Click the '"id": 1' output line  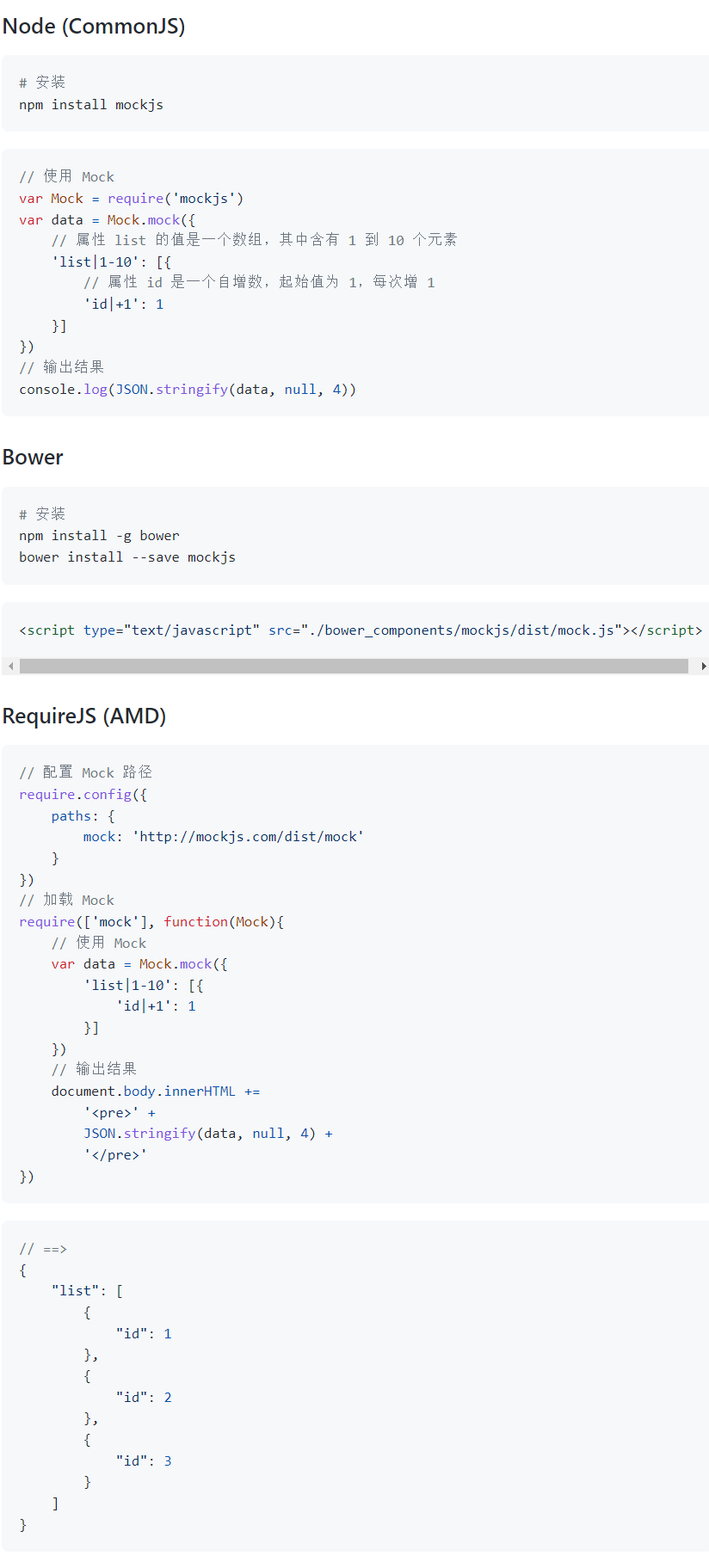[x=144, y=1334]
